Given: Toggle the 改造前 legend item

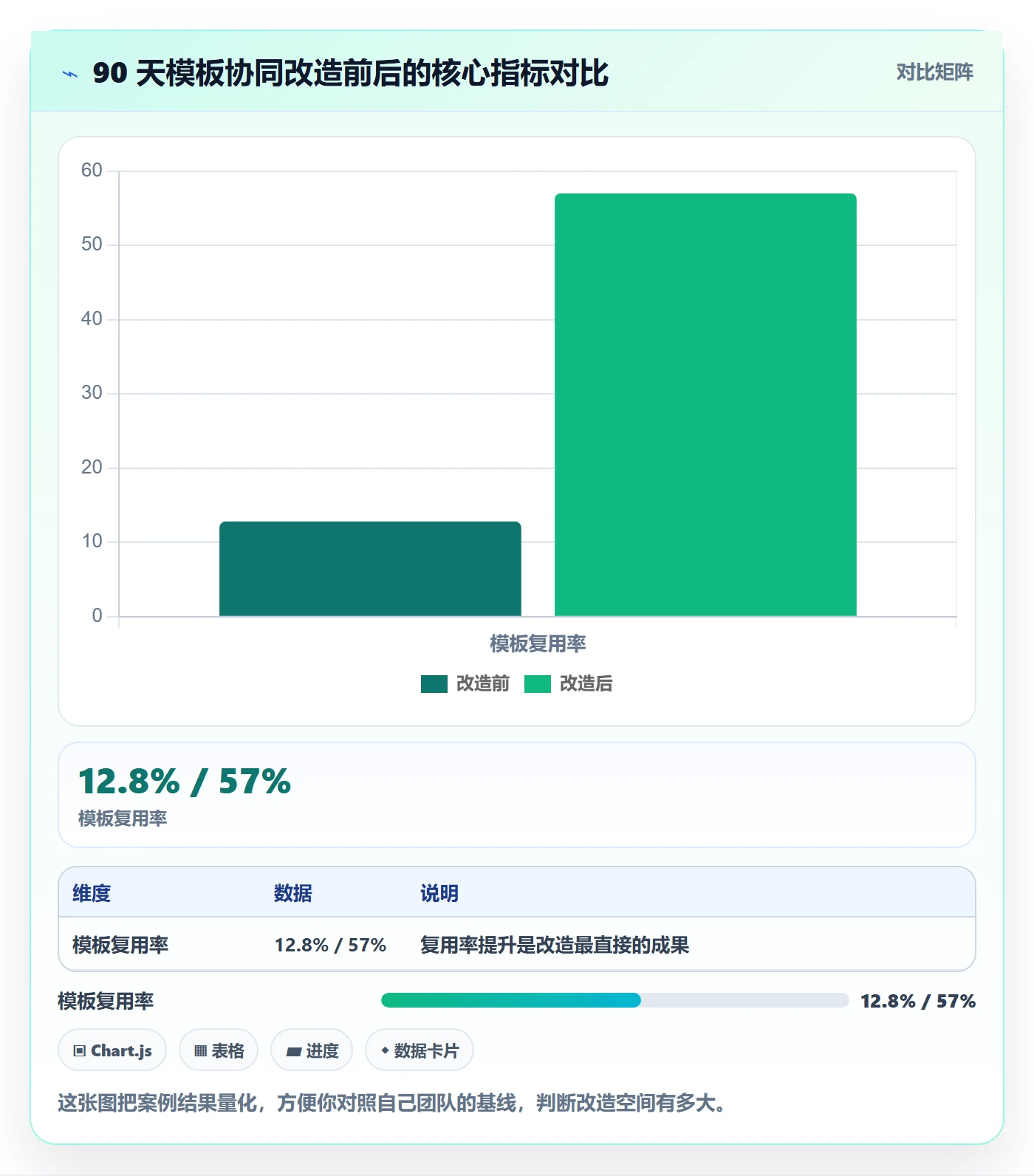Looking at the screenshot, I should point(465,684).
